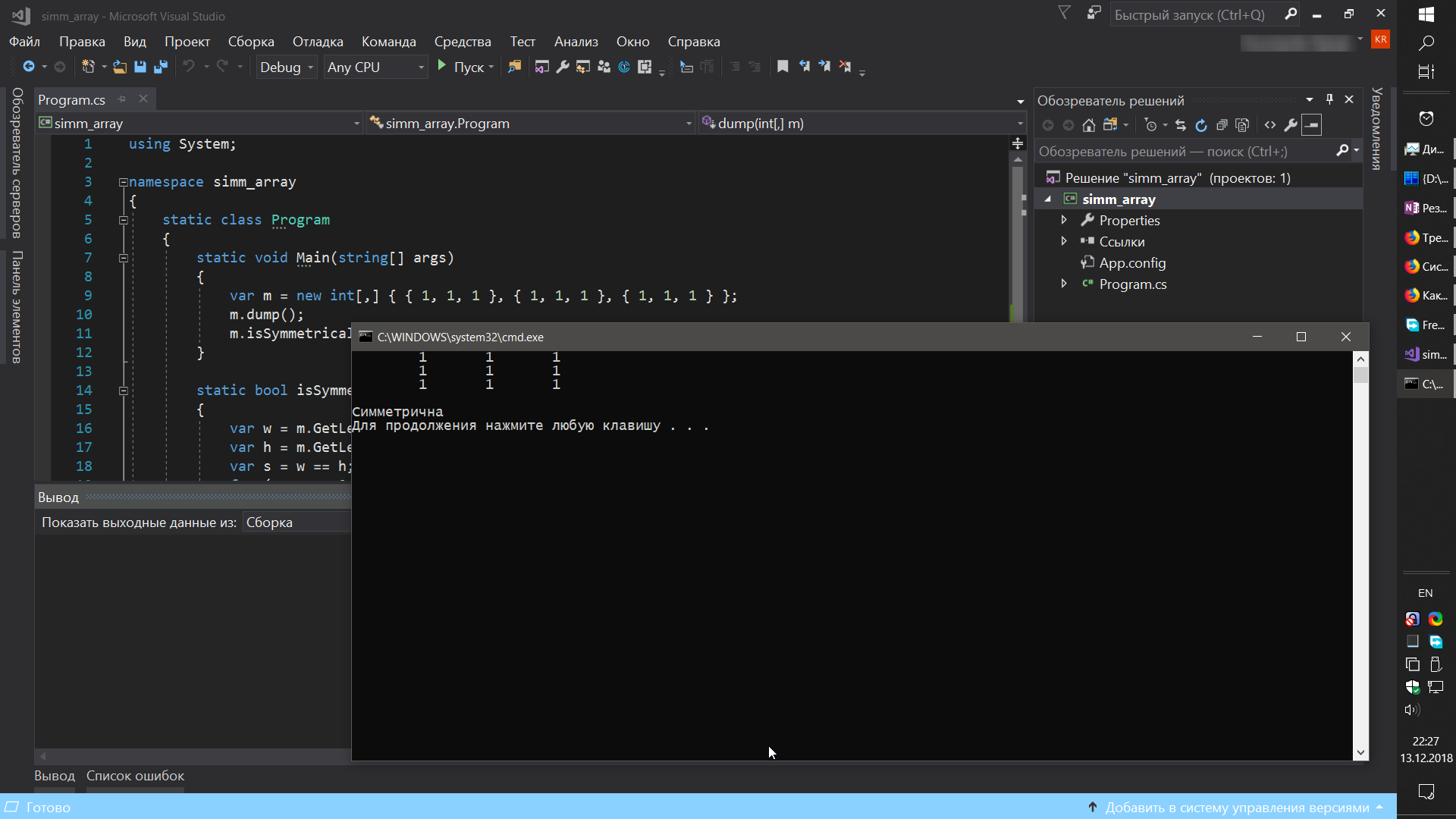Open the Any CPU platform dropdown
Screen dimensions: 1456x819
pos(376,67)
